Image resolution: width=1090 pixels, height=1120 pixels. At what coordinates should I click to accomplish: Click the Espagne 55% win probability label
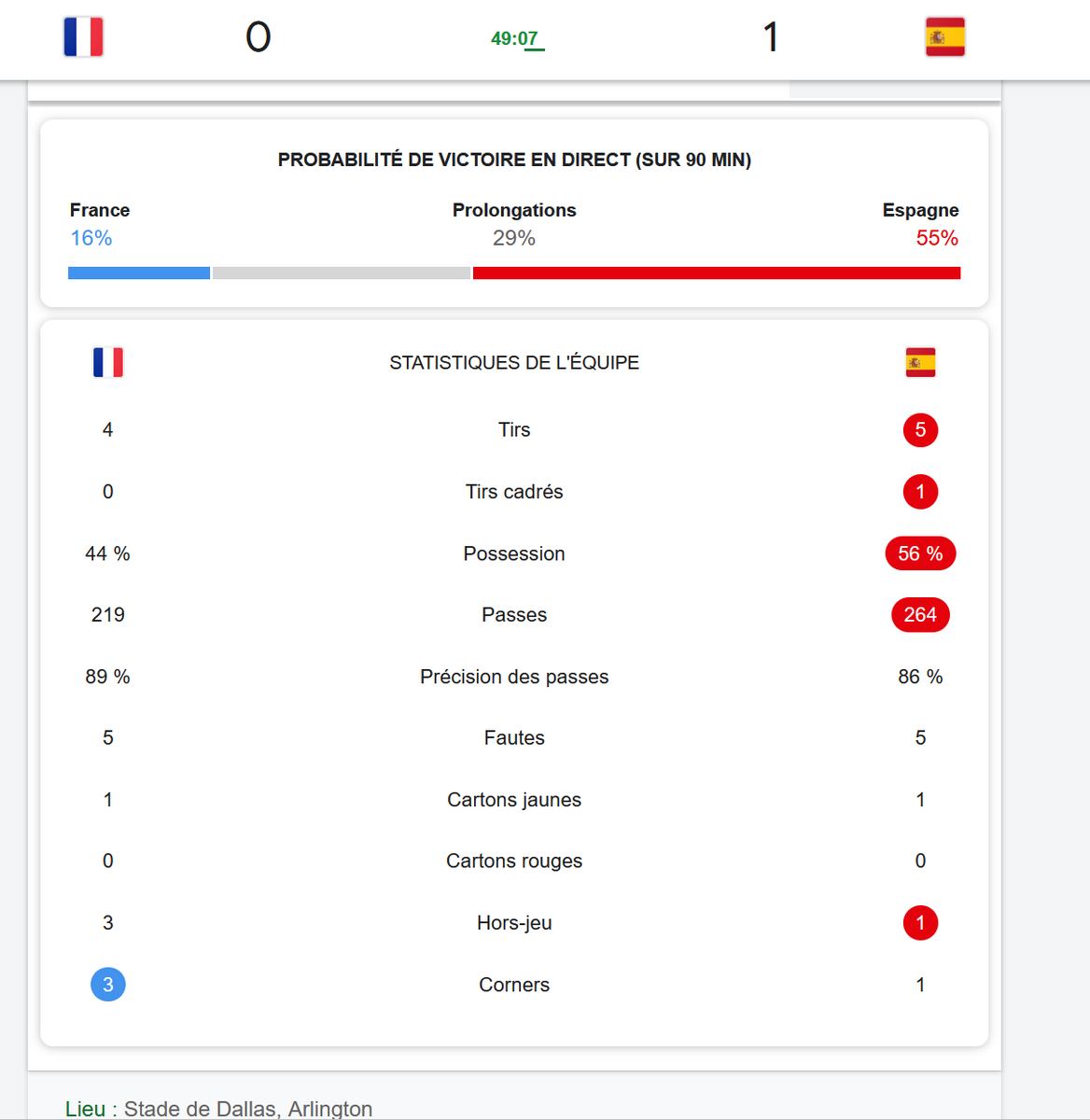(x=921, y=224)
